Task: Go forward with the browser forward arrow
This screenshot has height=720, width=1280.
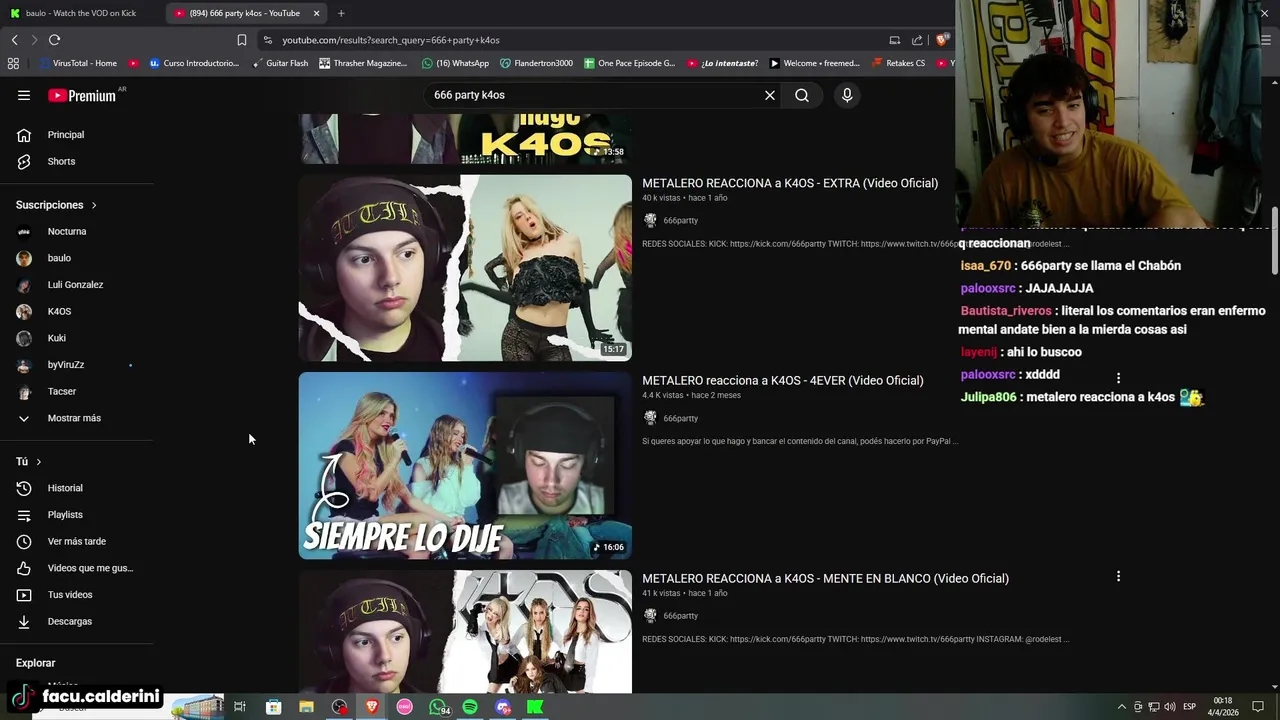Action: coord(34,40)
